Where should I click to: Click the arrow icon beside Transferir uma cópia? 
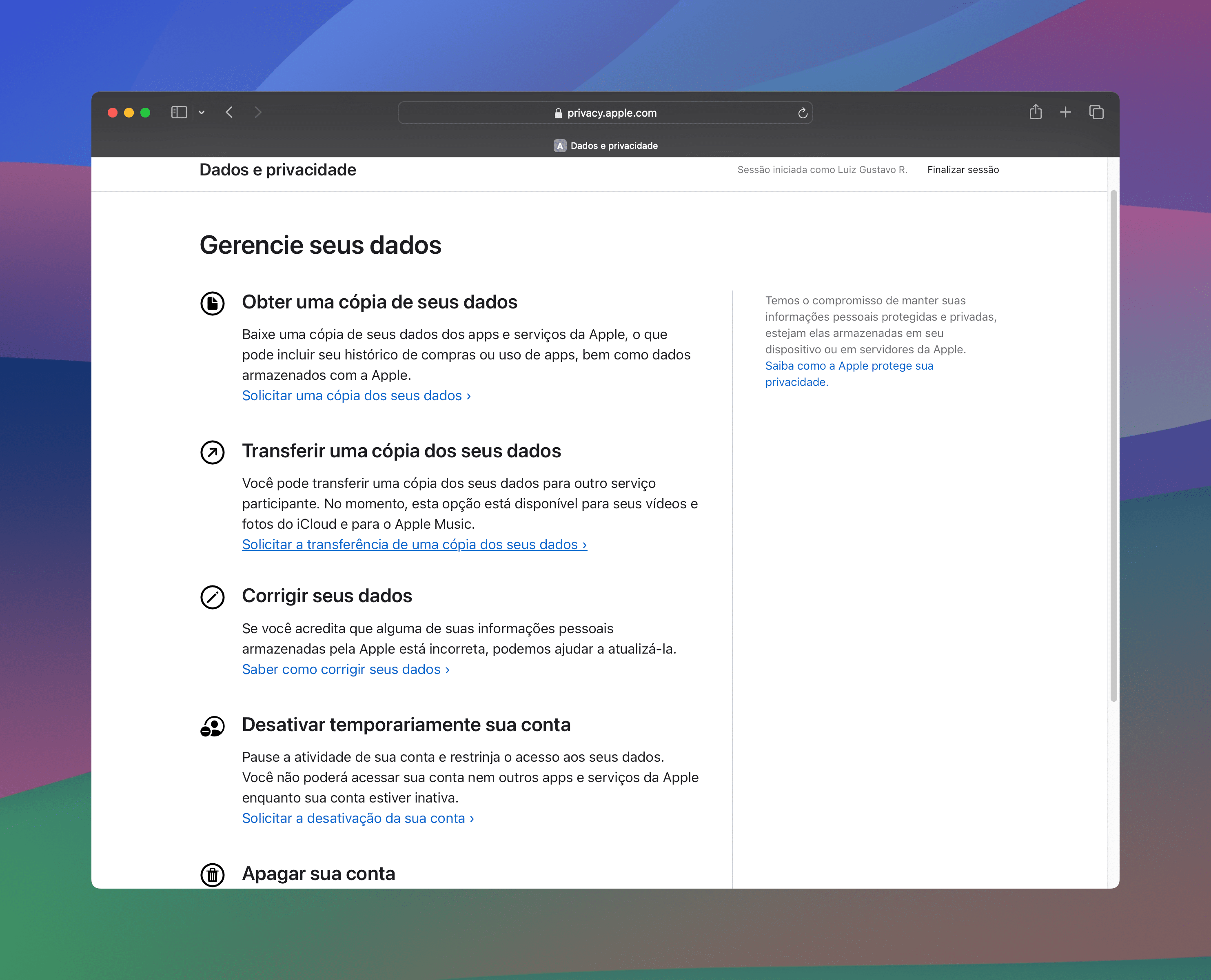coord(212,452)
